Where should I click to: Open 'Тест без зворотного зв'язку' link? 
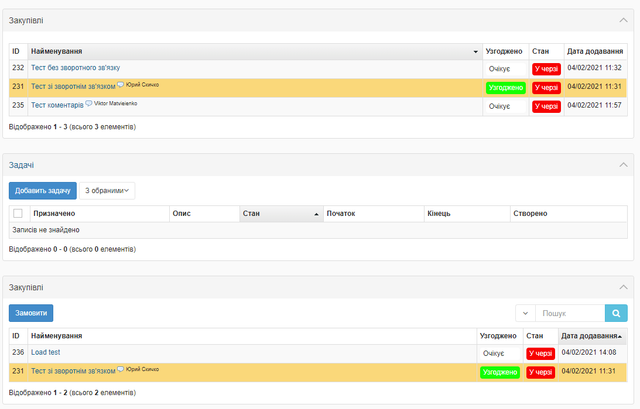tap(76, 68)
